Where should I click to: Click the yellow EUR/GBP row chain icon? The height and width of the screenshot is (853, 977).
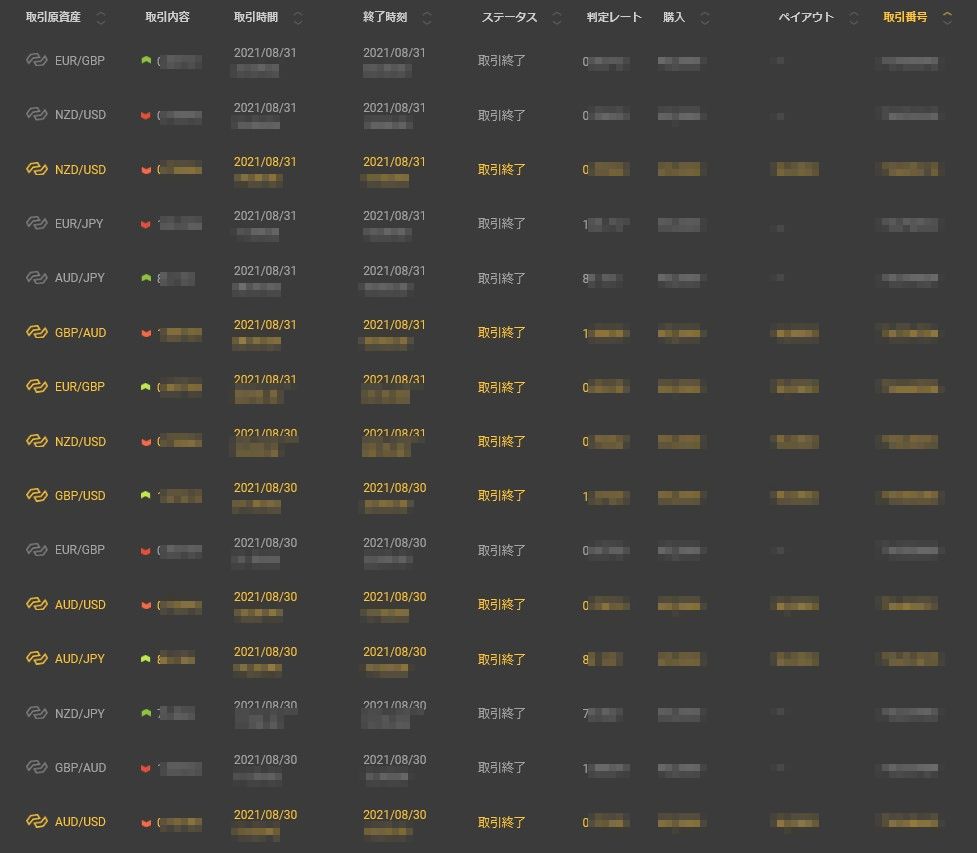(x=36, y=386)
